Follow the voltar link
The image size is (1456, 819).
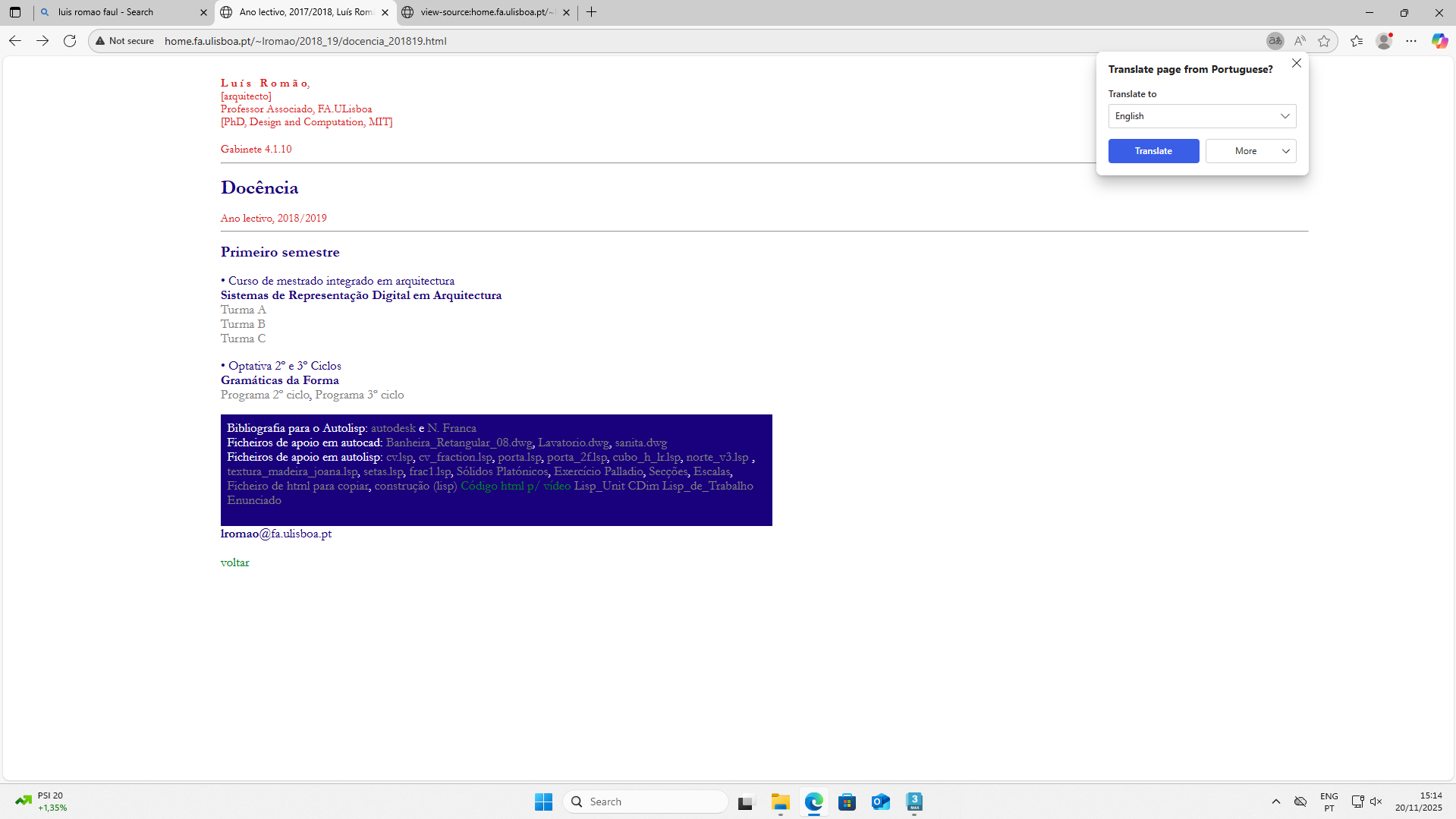[235, 562]
